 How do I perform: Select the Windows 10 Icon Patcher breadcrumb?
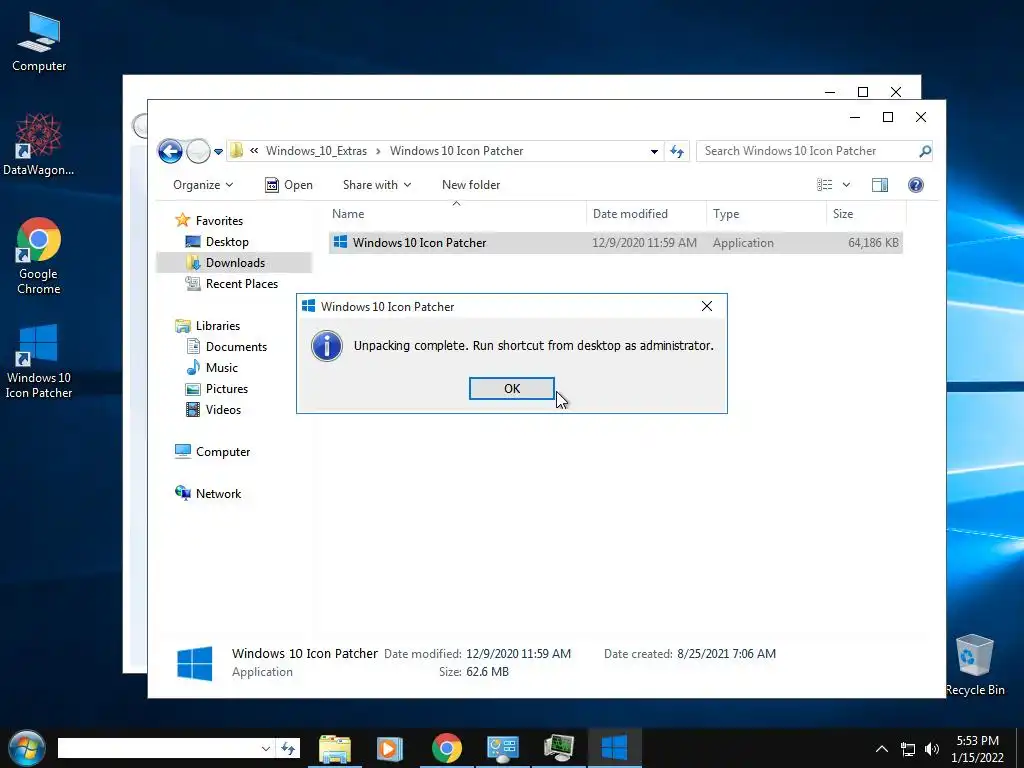coord(456,151)
